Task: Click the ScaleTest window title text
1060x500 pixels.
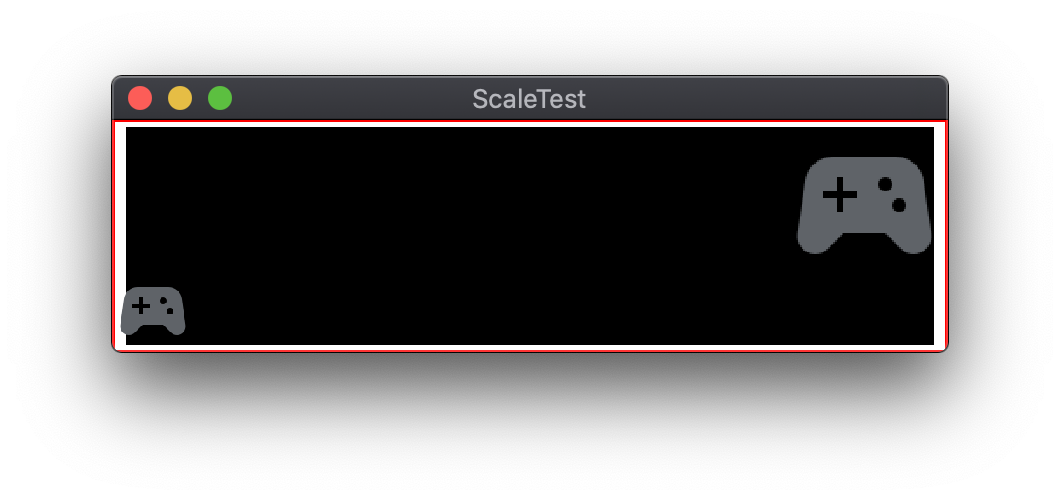Action: pos(529,99)
